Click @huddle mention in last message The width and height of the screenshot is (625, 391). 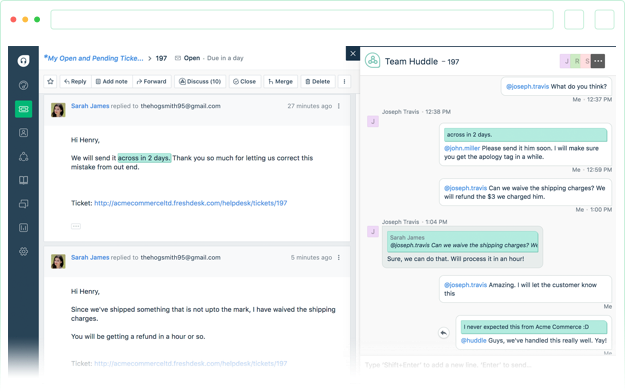point(474,340)
